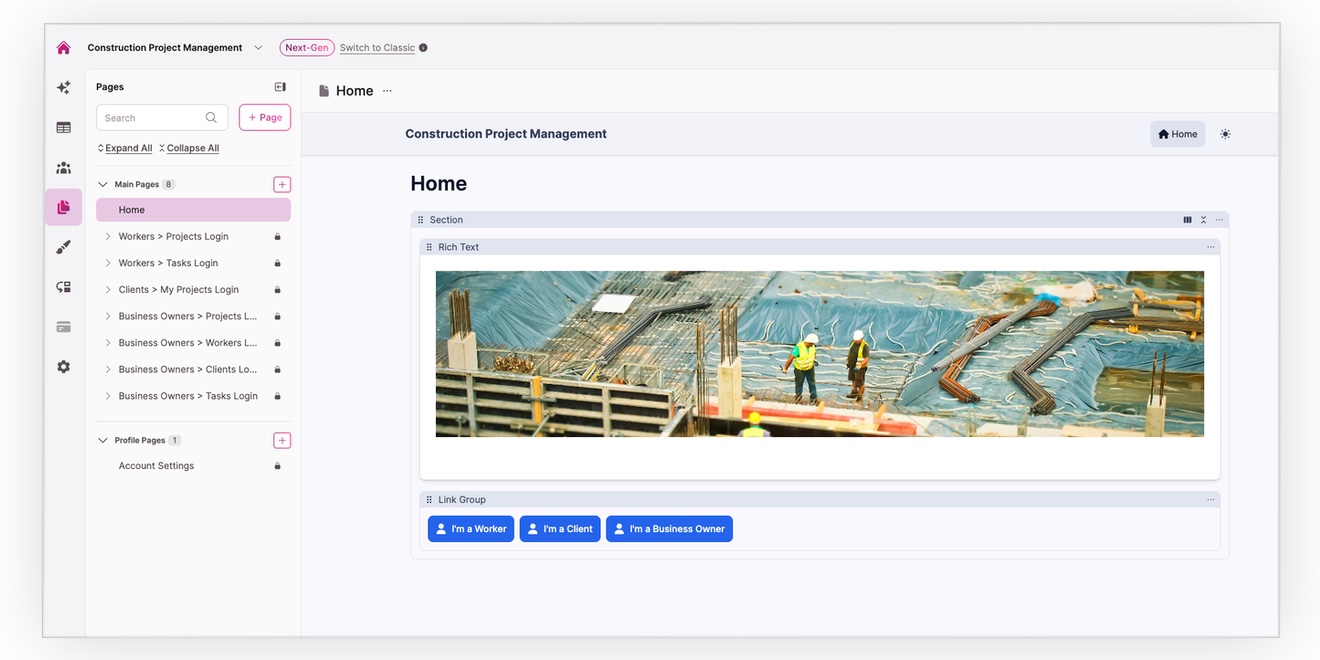Collapse the Pages panel using the panel icon
This screenshot has height=660, width=1320.
[280, 87]
